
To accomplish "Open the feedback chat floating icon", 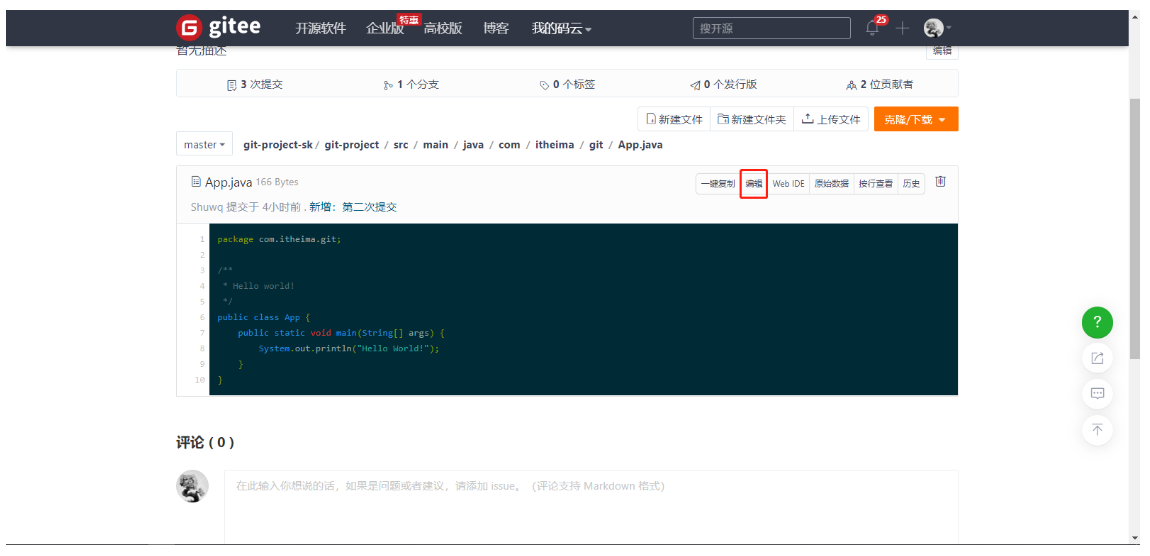I will point(1097,393).
